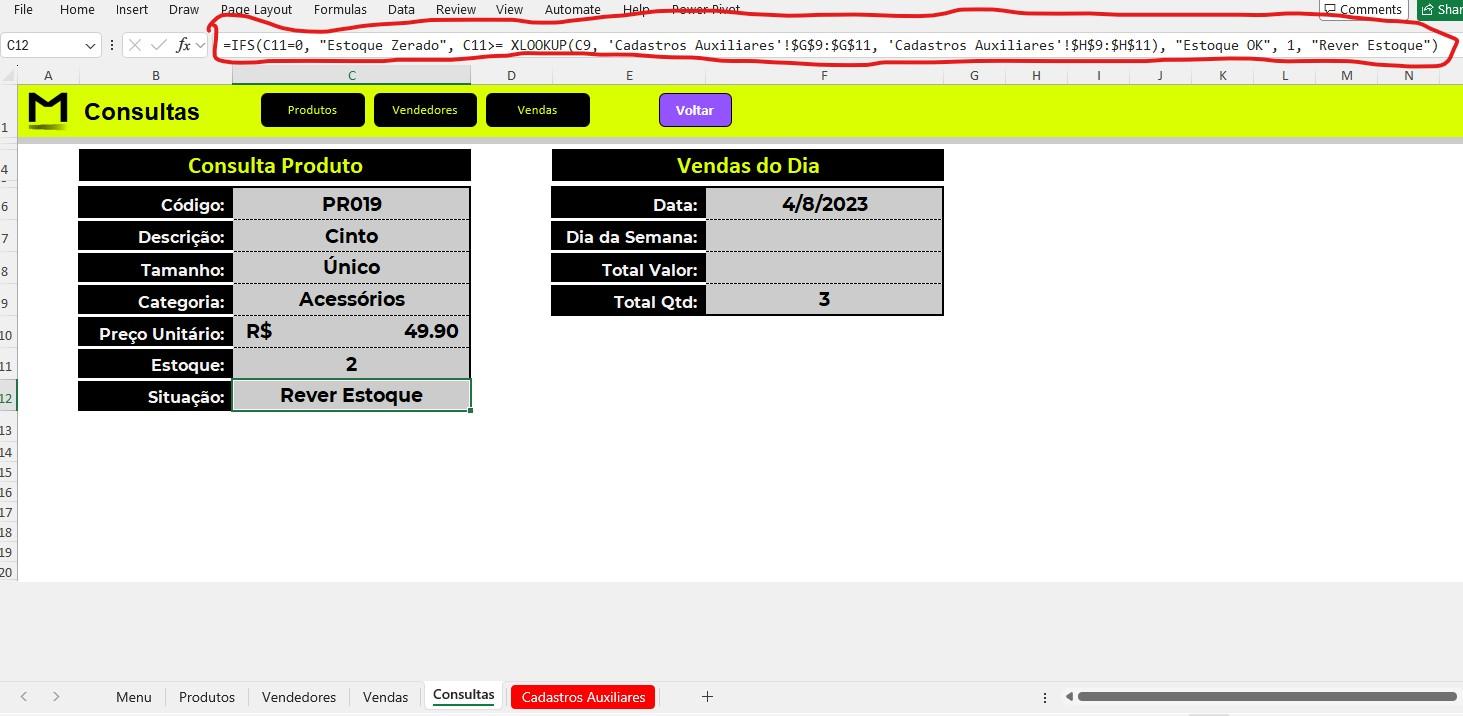1463x716 pixels.
Task: Click the Name Box showing C12
Action: click(x=42, y=45)
